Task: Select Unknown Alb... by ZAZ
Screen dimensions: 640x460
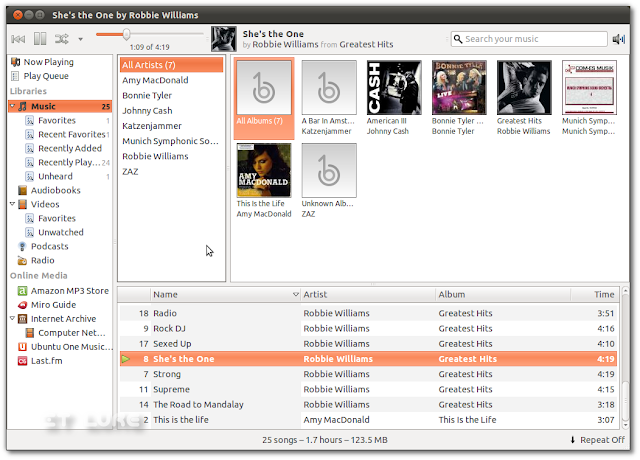Action: click(x=329, y=181)
